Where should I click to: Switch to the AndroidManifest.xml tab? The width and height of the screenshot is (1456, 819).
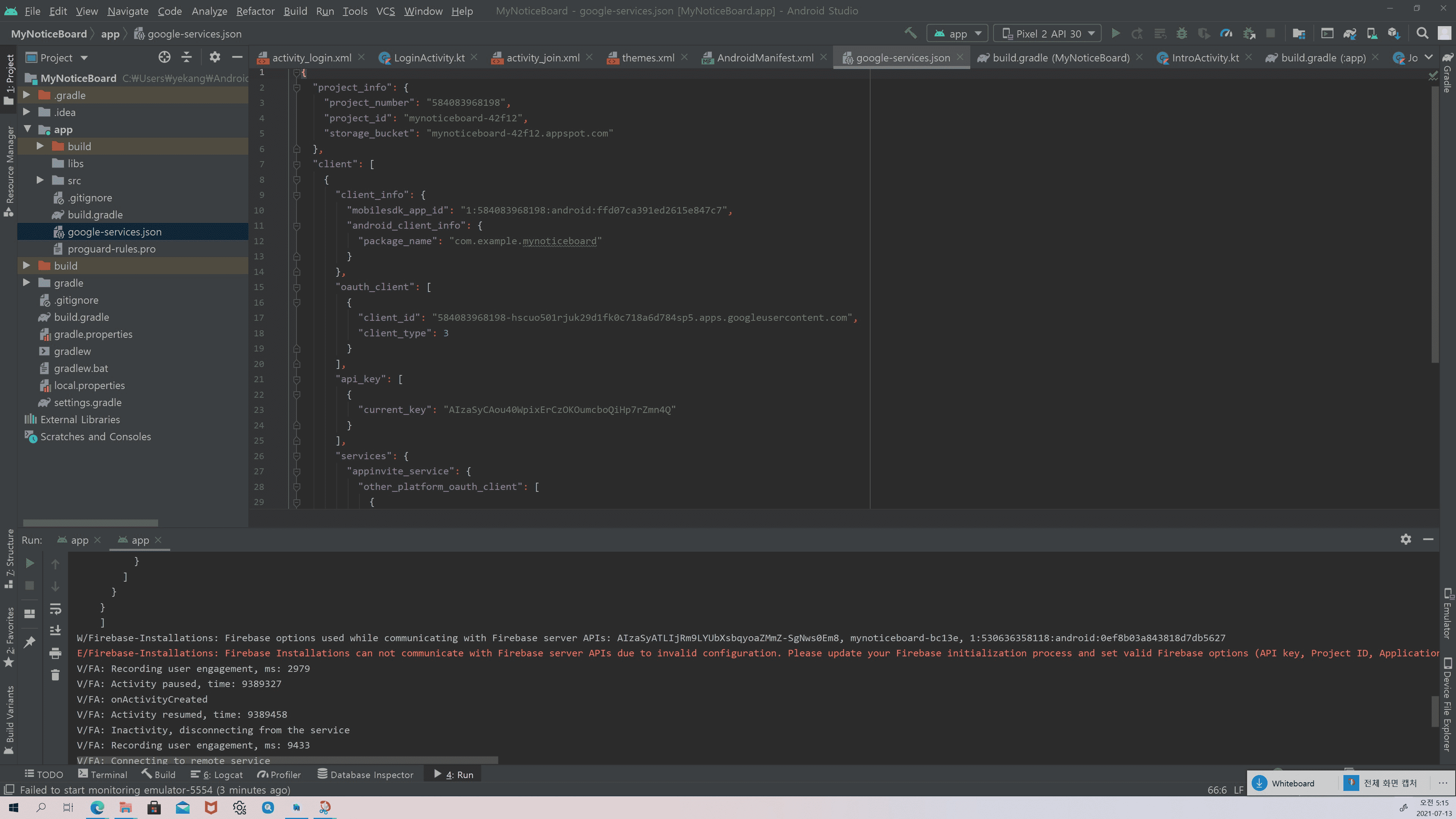[764, 58]
